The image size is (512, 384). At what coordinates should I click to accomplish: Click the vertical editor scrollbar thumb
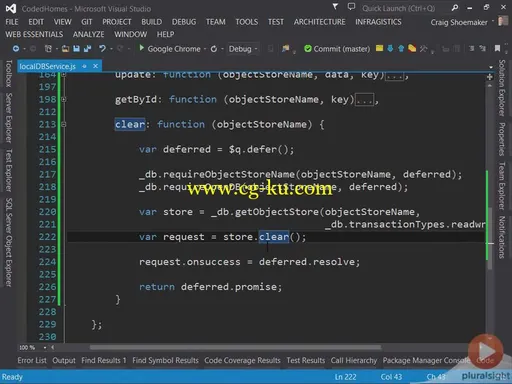pyautogui.click(x=490, y=238)
